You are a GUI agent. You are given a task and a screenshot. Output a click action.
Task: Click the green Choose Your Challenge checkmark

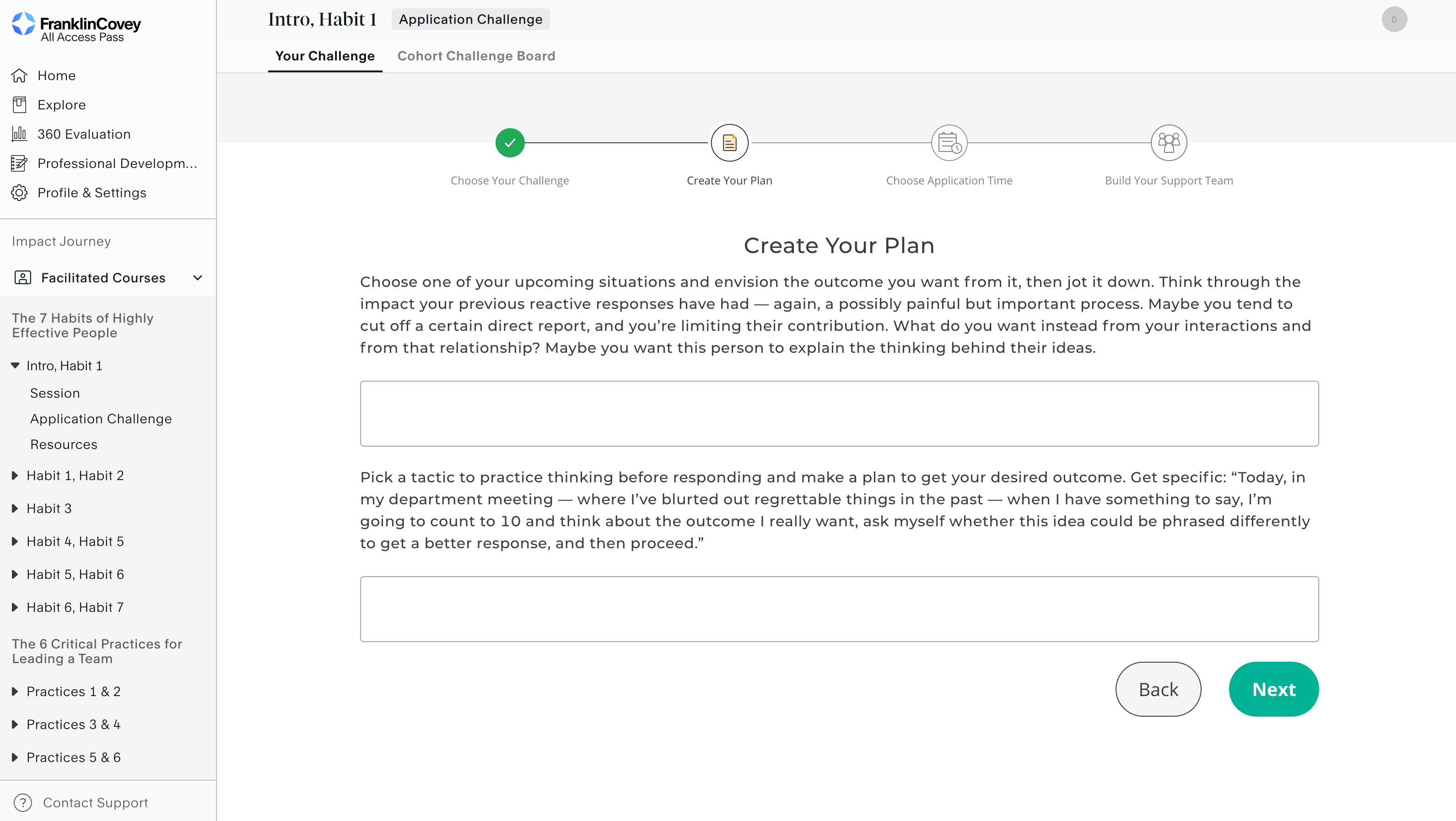510,142
